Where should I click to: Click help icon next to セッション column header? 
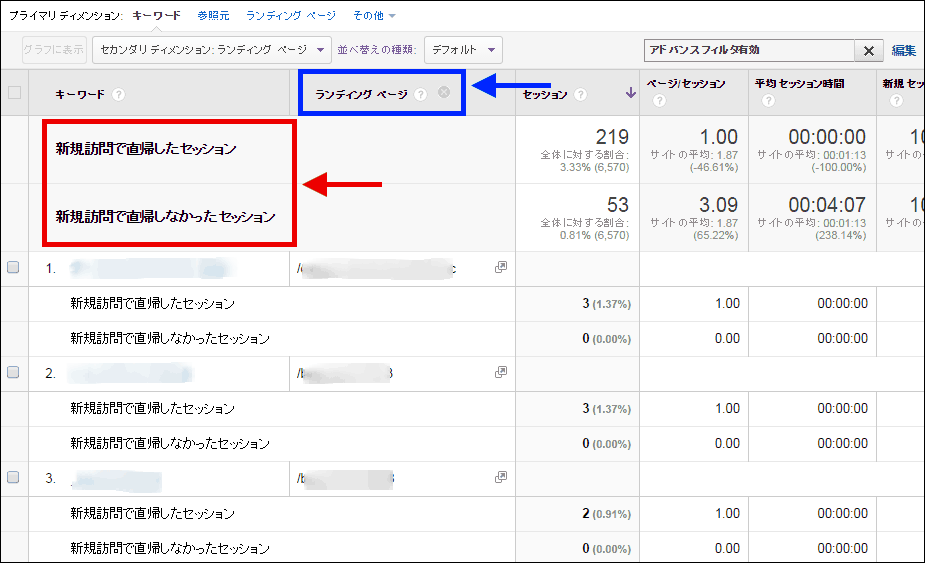pos(581,95)
